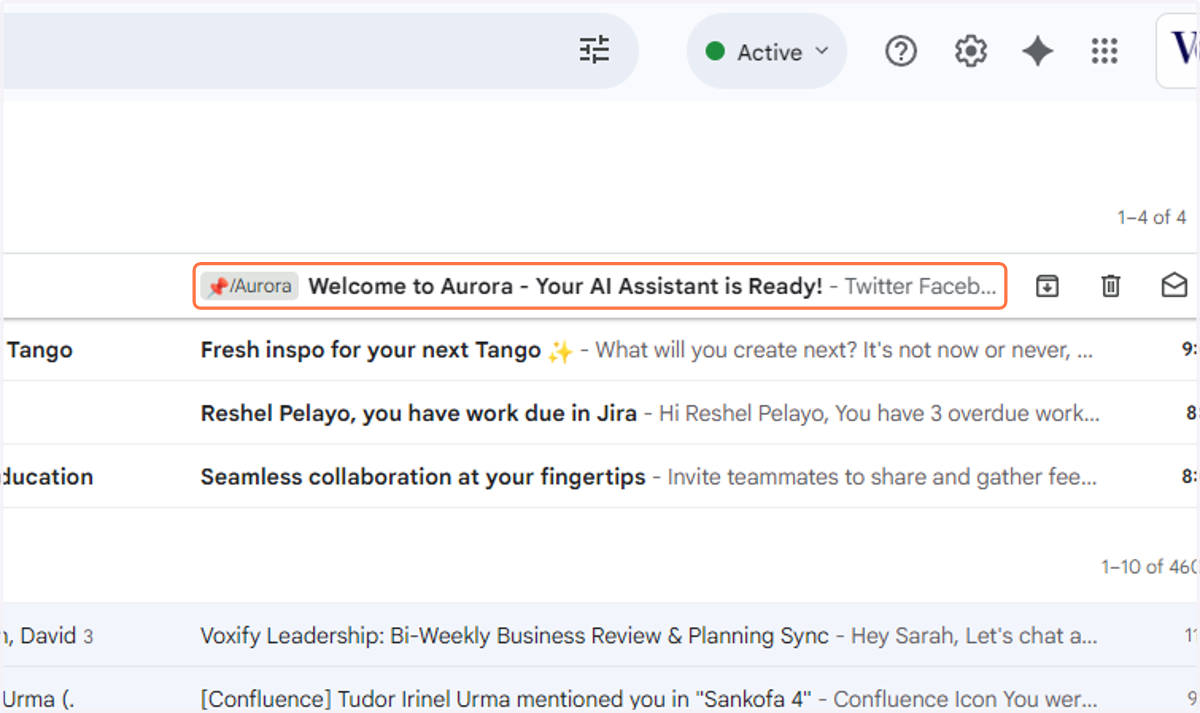1200x713 pixels.
Task: Open the Gemini sparkle icon
Action: [x=1037, y=51]
